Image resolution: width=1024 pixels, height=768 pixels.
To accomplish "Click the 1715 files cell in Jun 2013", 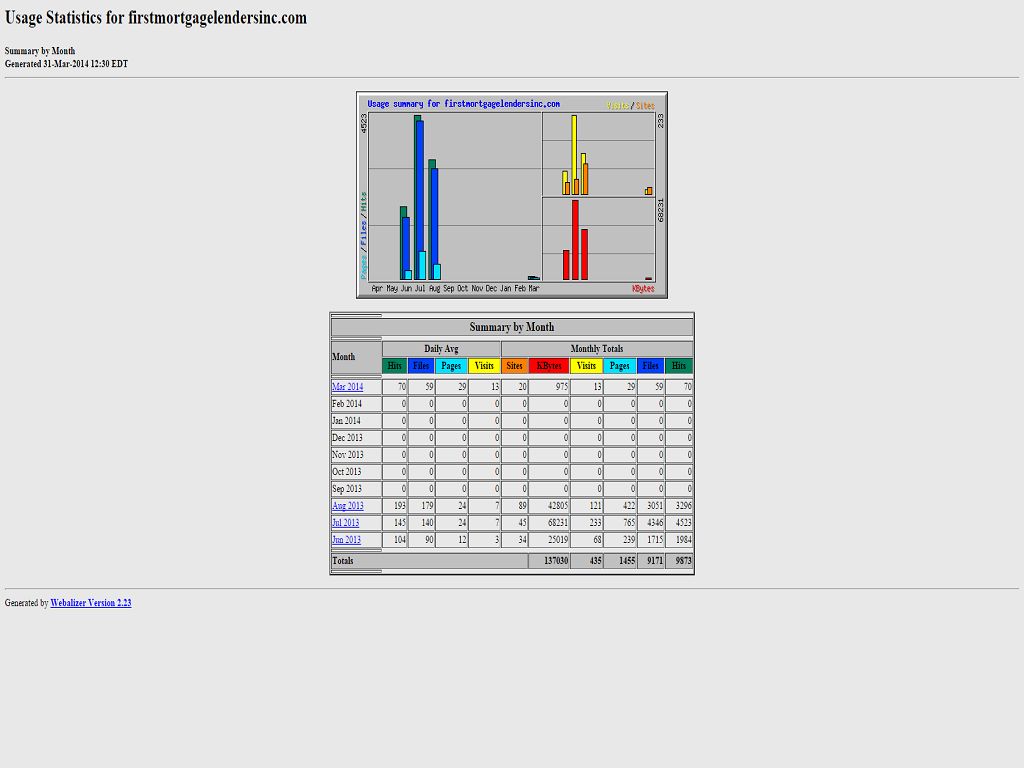I will pyautogui.click(x=650, y=539).
